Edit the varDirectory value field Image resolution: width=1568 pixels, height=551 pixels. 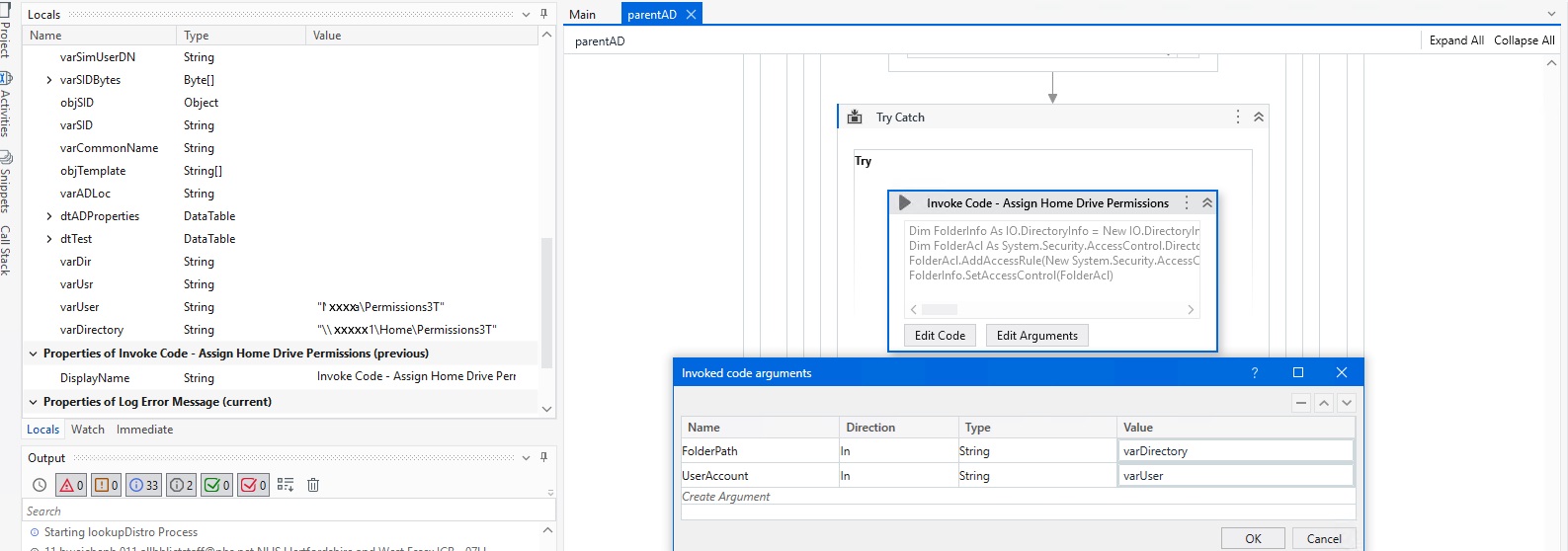1235,451
